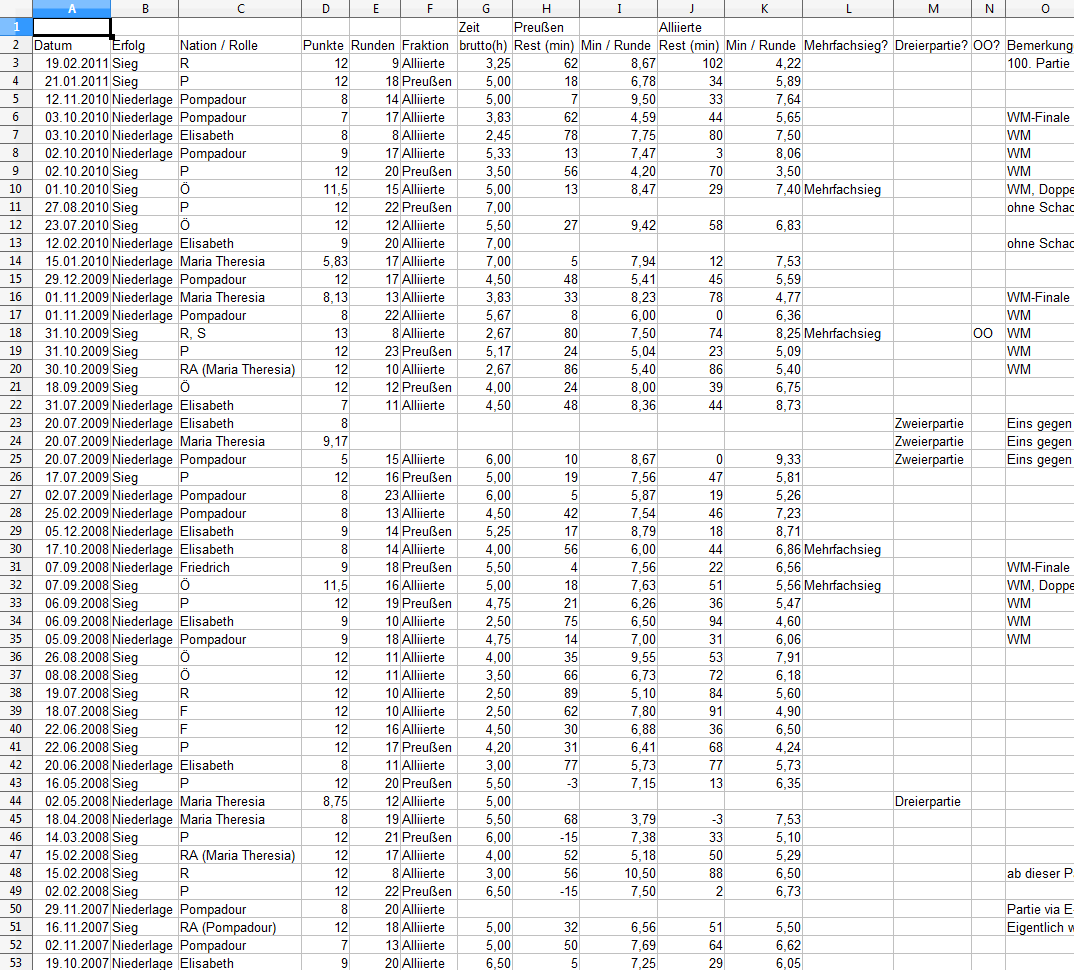Click the 102 Rest (min) cell
The width and height of the screenshot is (1074, 970).
(691, 63)
